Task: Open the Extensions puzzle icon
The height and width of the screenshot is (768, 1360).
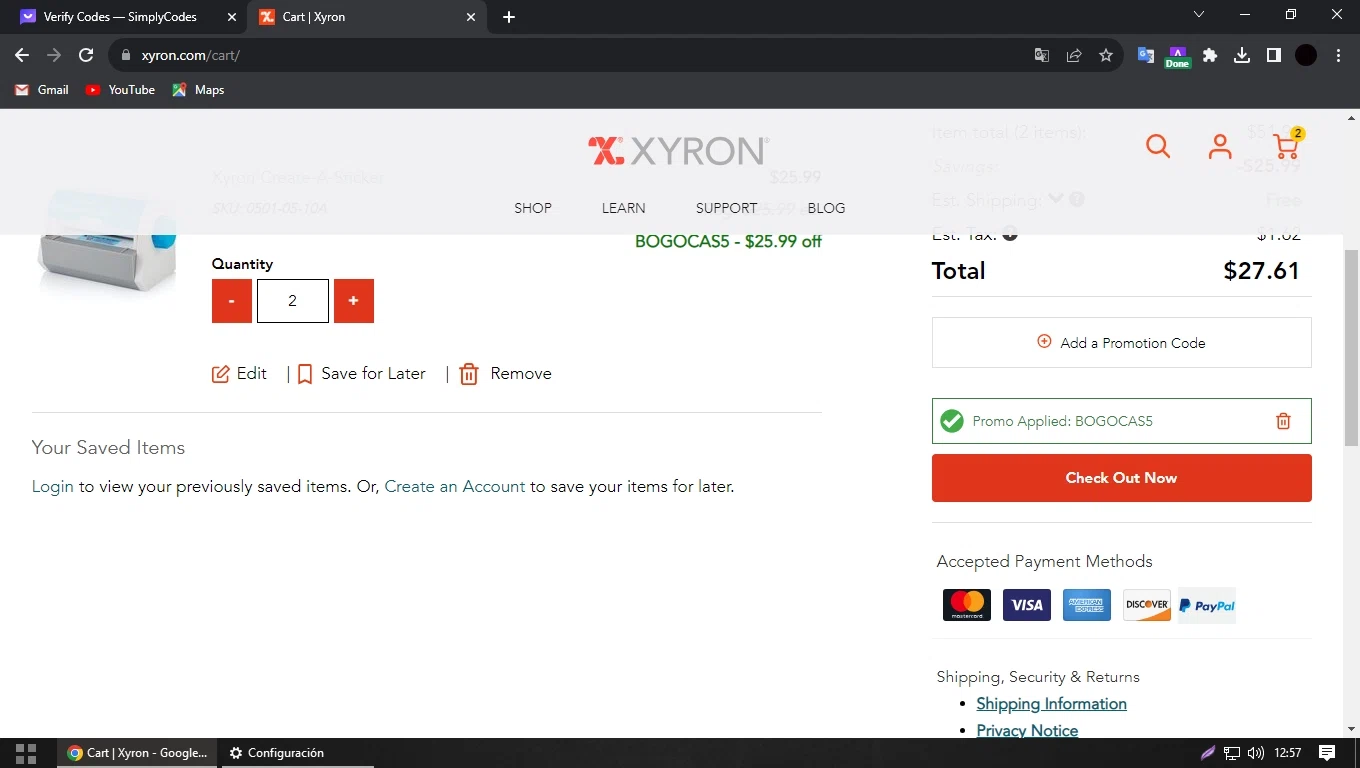Action: [x=1210, y=55]
